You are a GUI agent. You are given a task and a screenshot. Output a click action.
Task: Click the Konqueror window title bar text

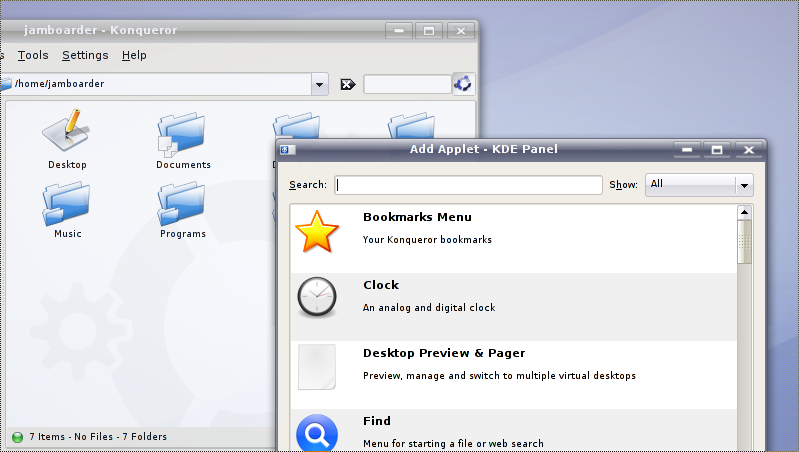pos(100,30)
